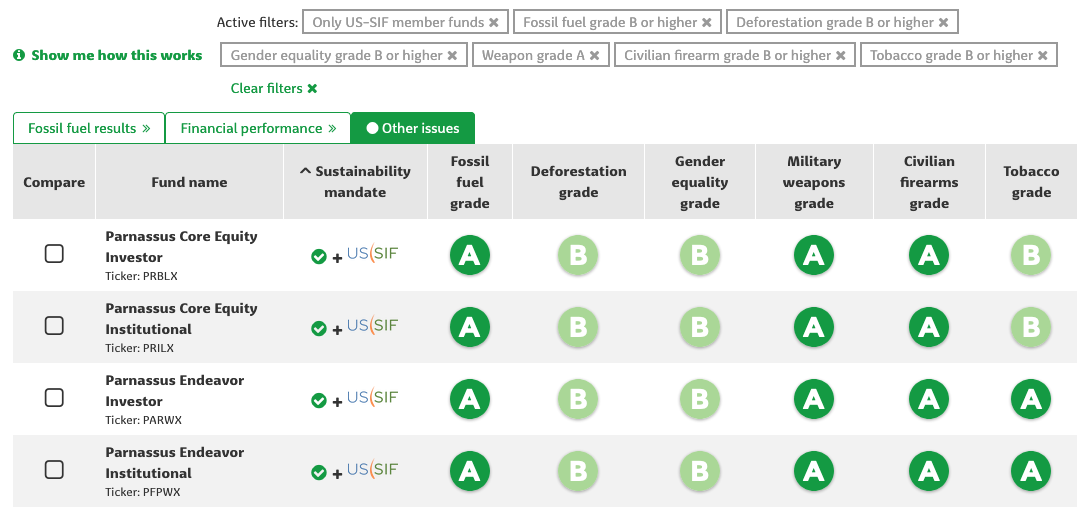
Task: Check compare box for Parnassus Endeavor Institutional
Action: click(54, 469)
